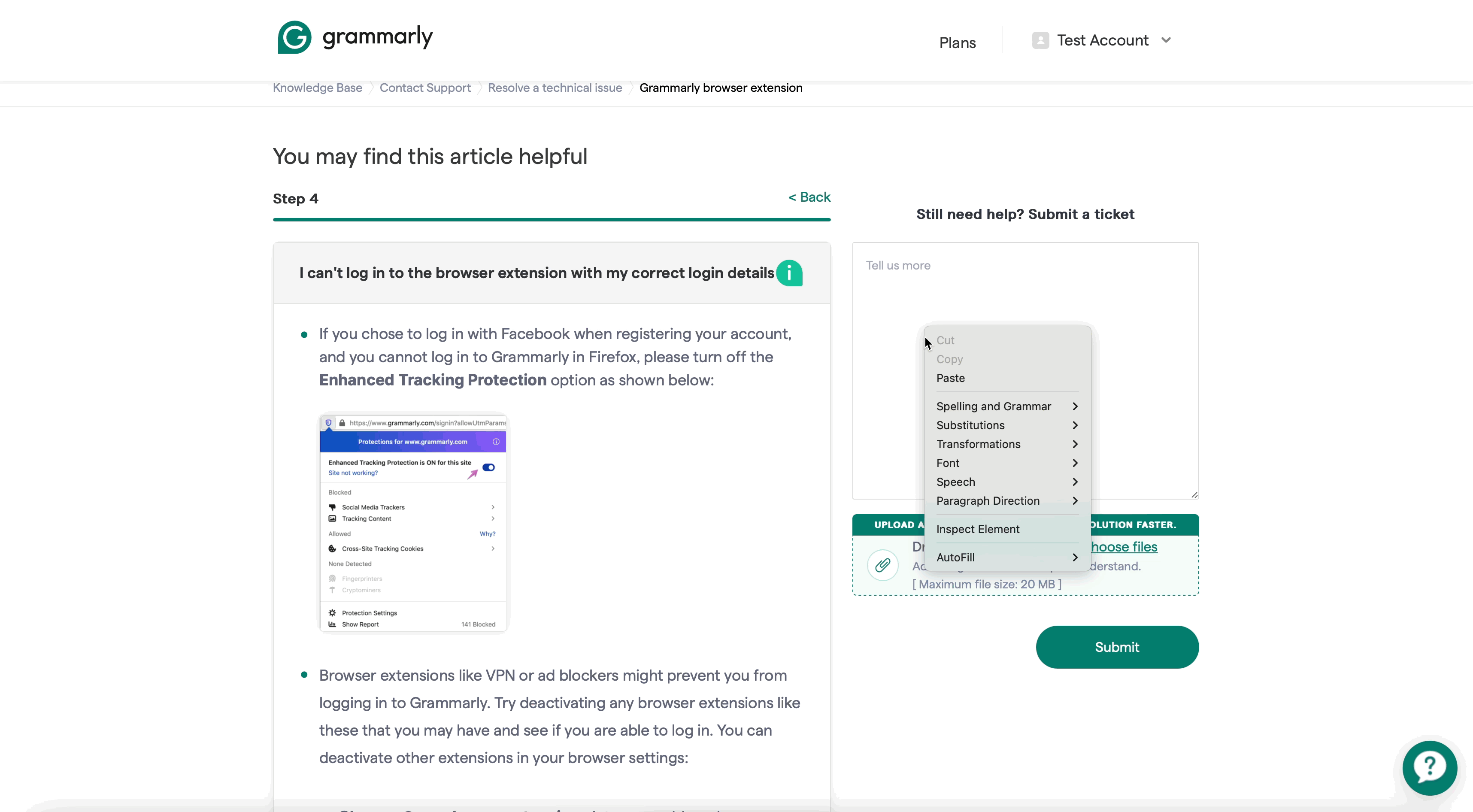Click the paperclip attachment icon
The width and height of the screenshot is (1473, 812).
tap(882, 565)
